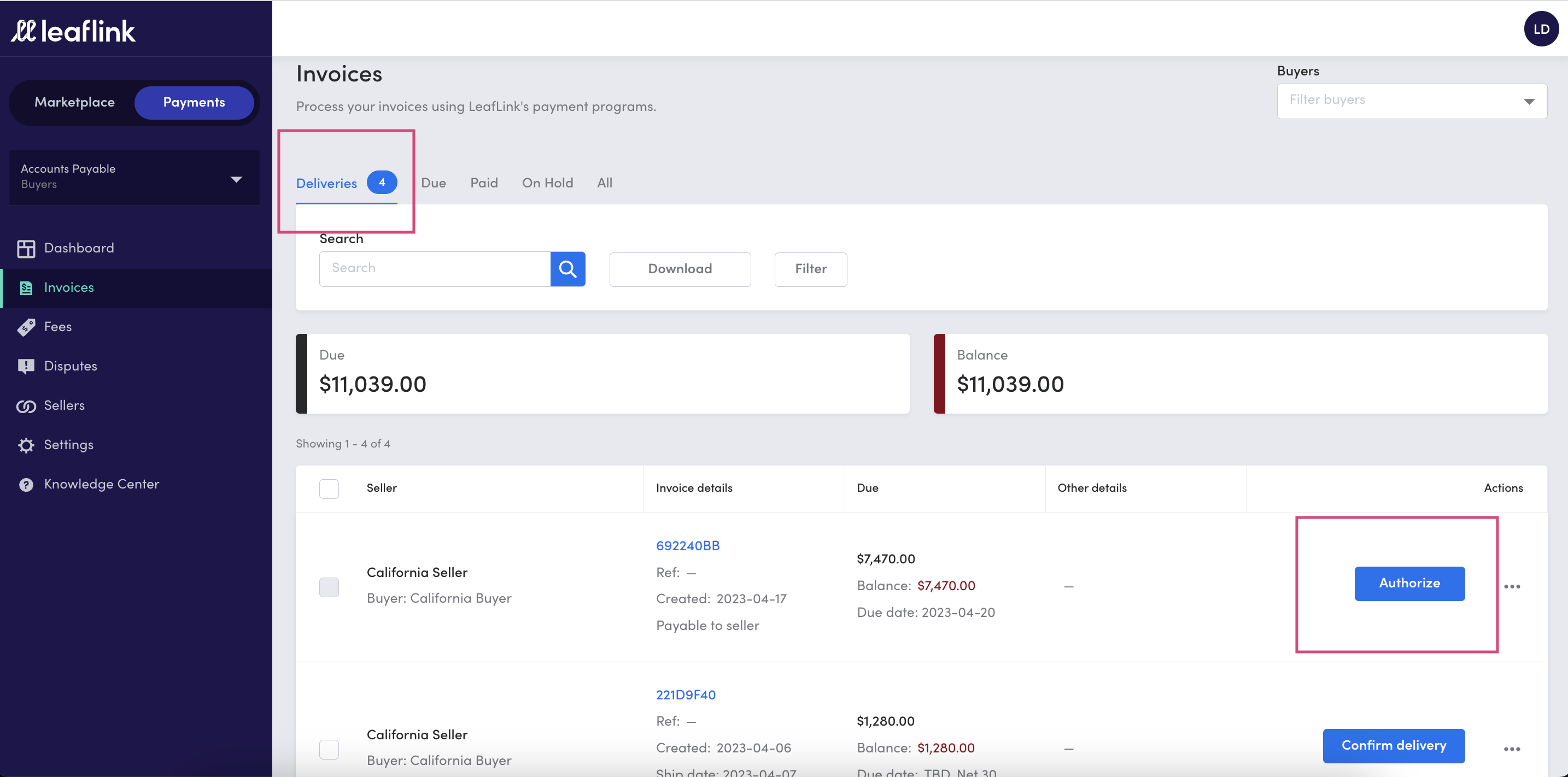
Task: Open the LD user avatar menu
Action: (1541, 28)
